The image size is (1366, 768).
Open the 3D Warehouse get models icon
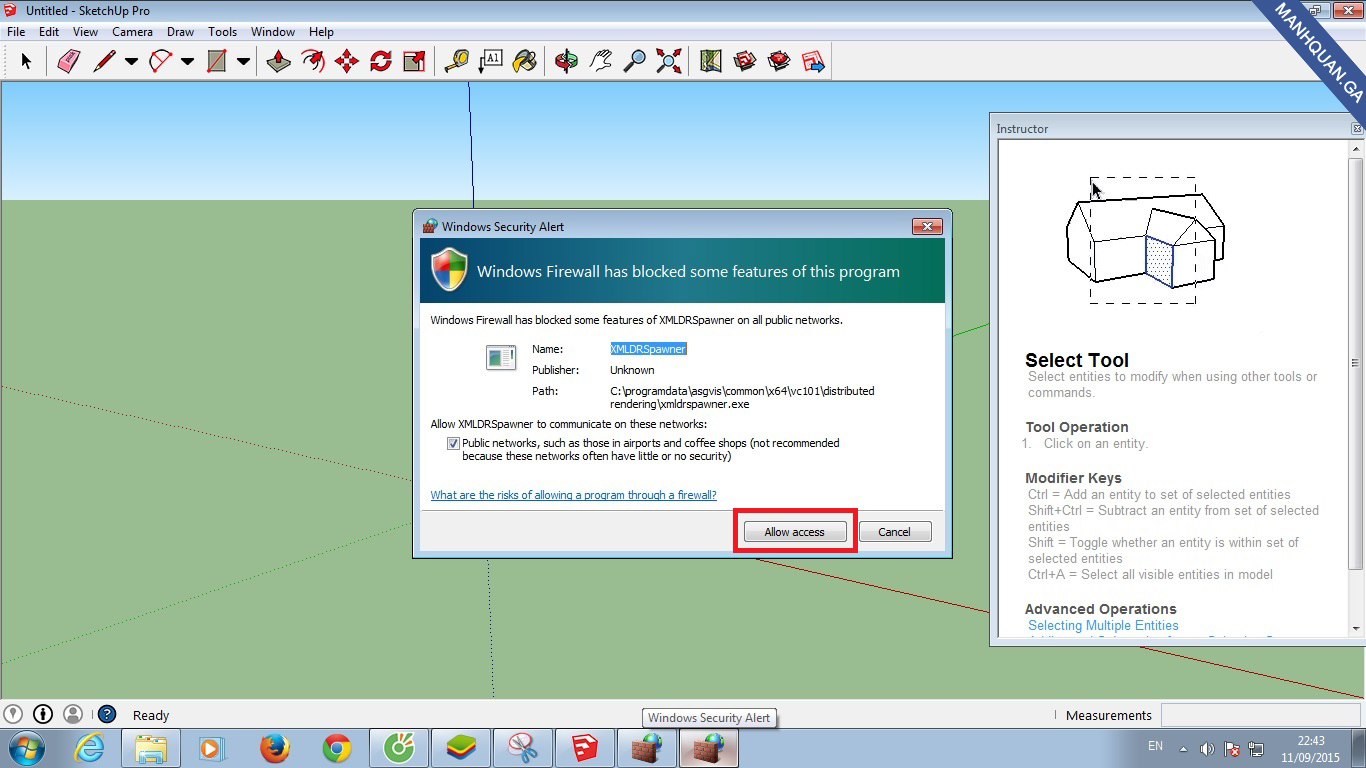pos(745,62)
